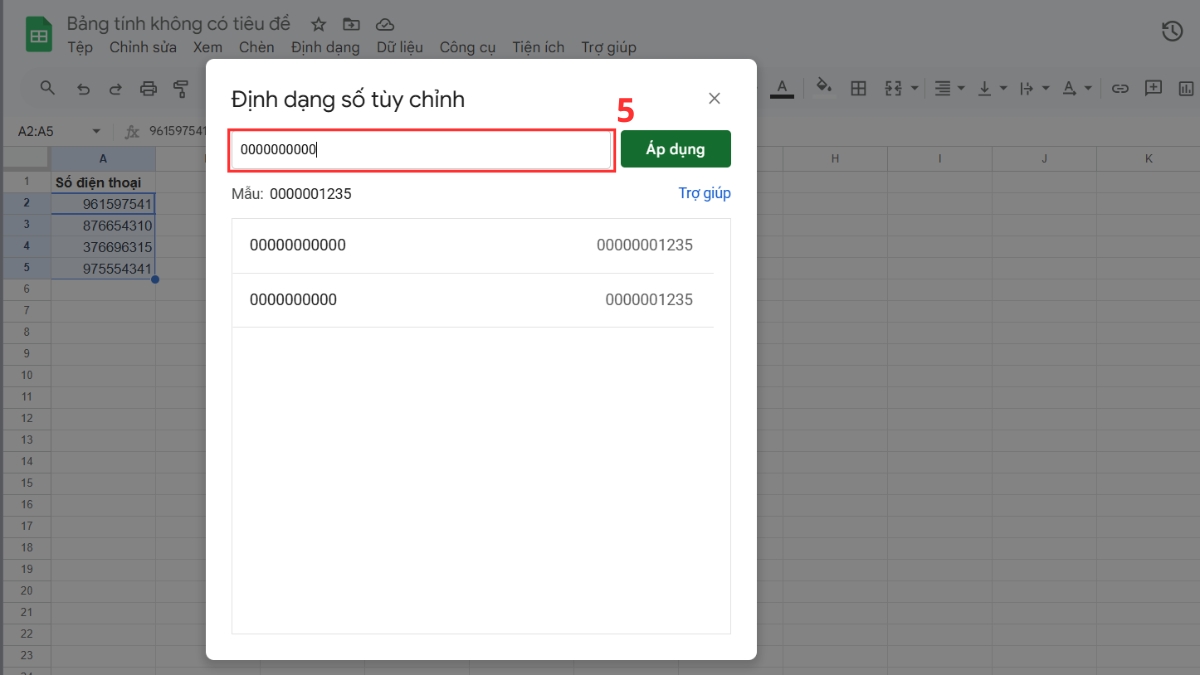This screenshot has width=1200, height=675.
Task: Click the merge cells icon
Action: pyautogui.click(x=893, y=88)
